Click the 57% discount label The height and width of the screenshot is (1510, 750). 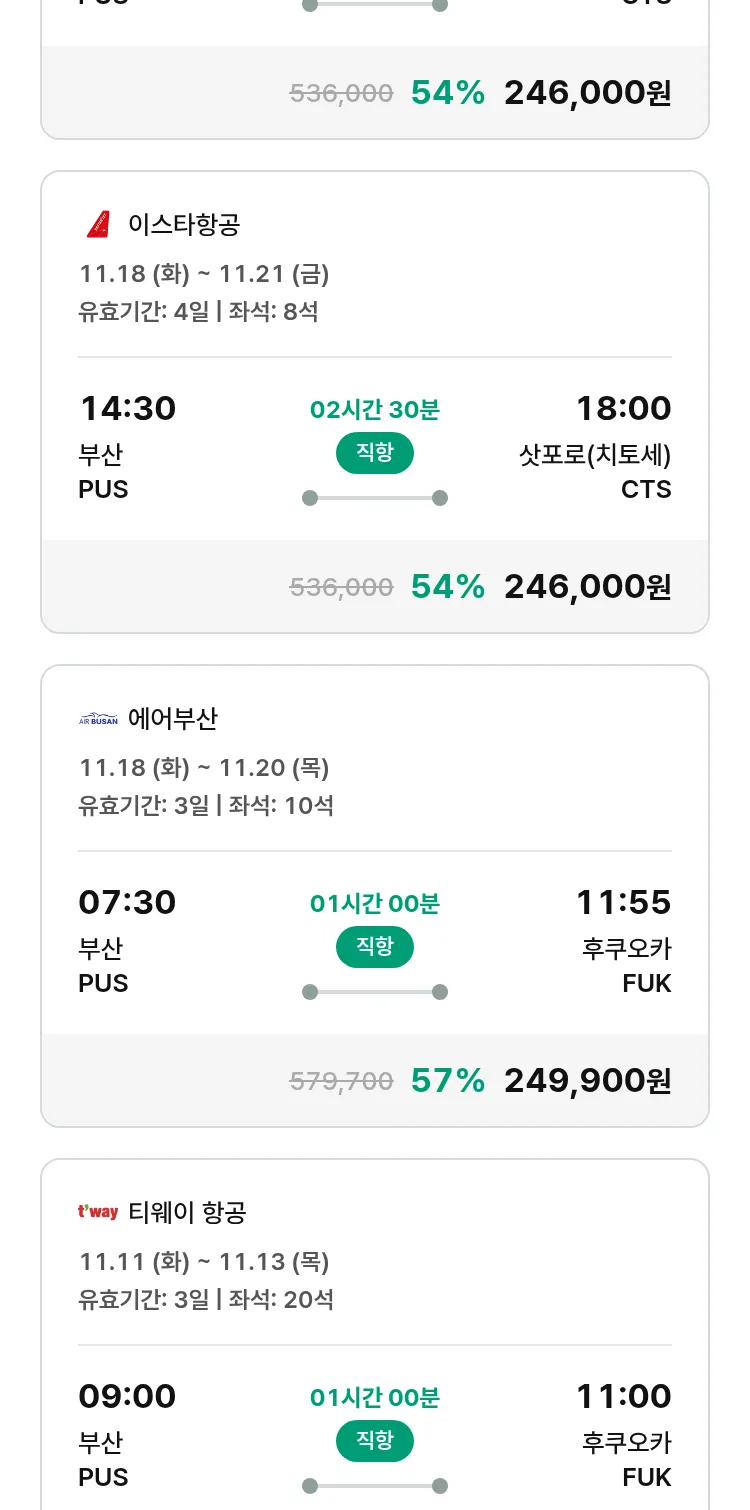point(448,1080)
